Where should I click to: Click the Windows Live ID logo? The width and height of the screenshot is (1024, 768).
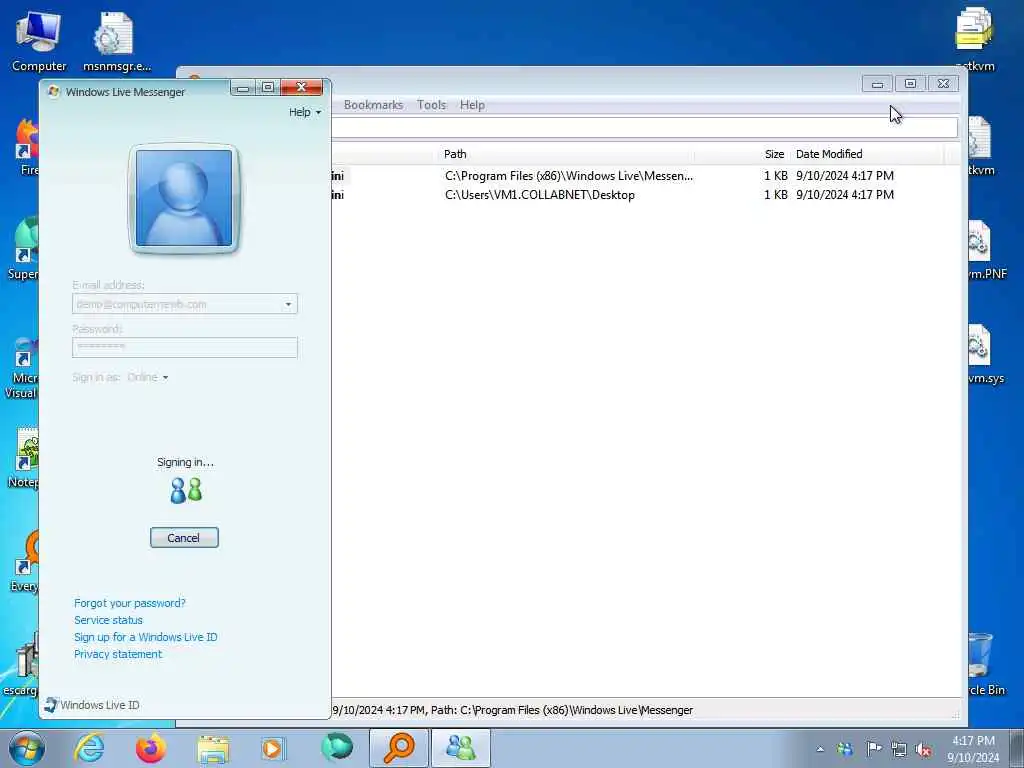coord(91,705)
